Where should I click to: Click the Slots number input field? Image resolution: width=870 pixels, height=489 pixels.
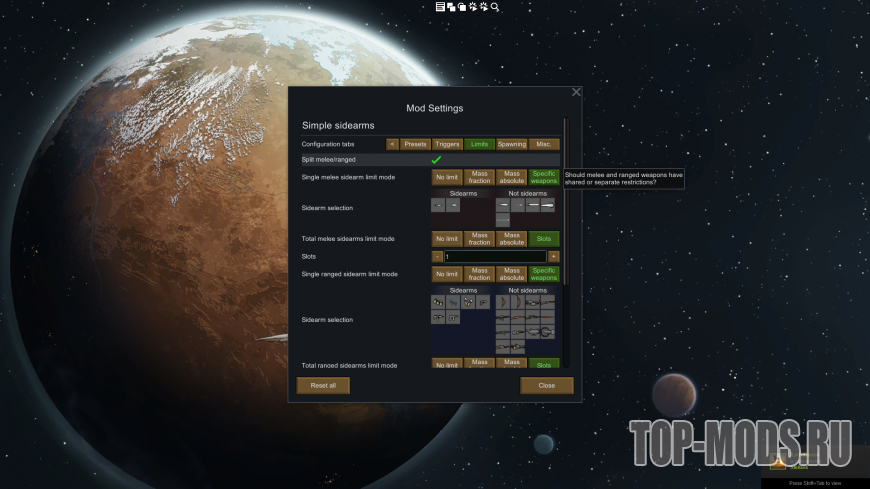click(495, 256)
